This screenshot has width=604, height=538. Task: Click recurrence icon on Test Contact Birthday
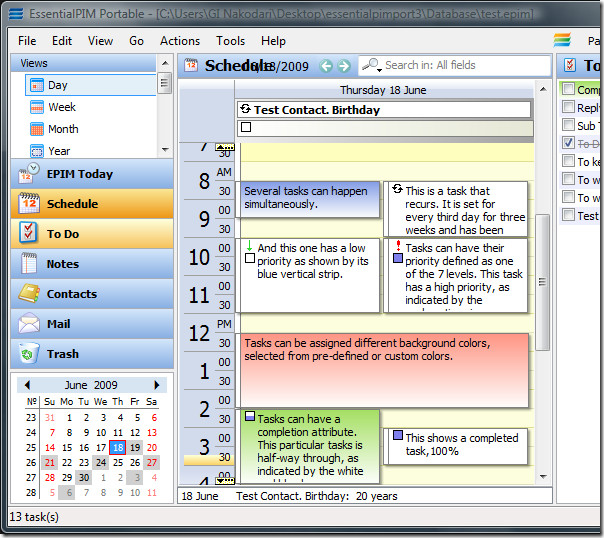(245, 109)
